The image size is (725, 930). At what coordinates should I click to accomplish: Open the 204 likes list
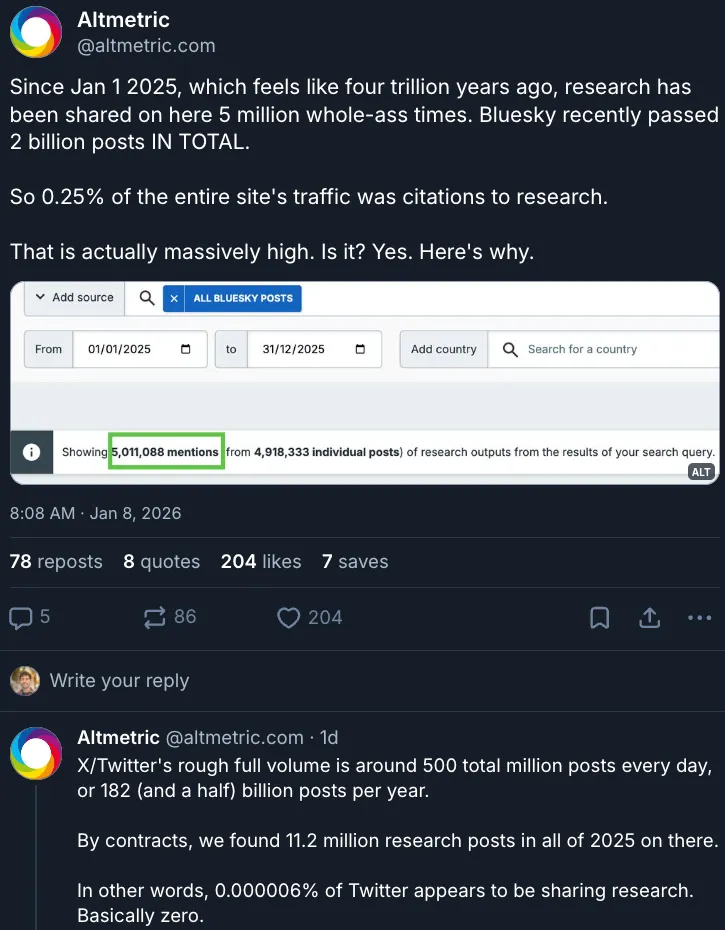pyautogui.click(x=261, y=562)
